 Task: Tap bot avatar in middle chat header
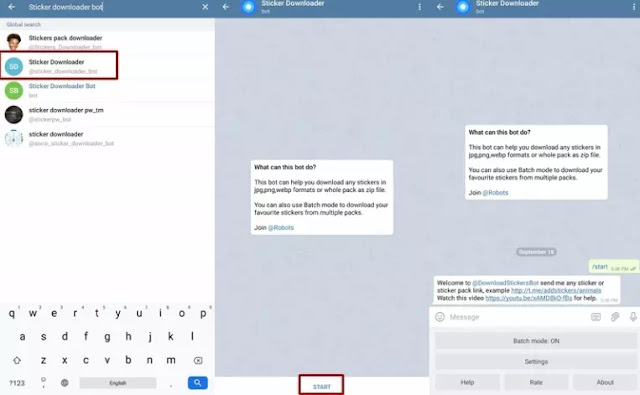click(248, 7)
